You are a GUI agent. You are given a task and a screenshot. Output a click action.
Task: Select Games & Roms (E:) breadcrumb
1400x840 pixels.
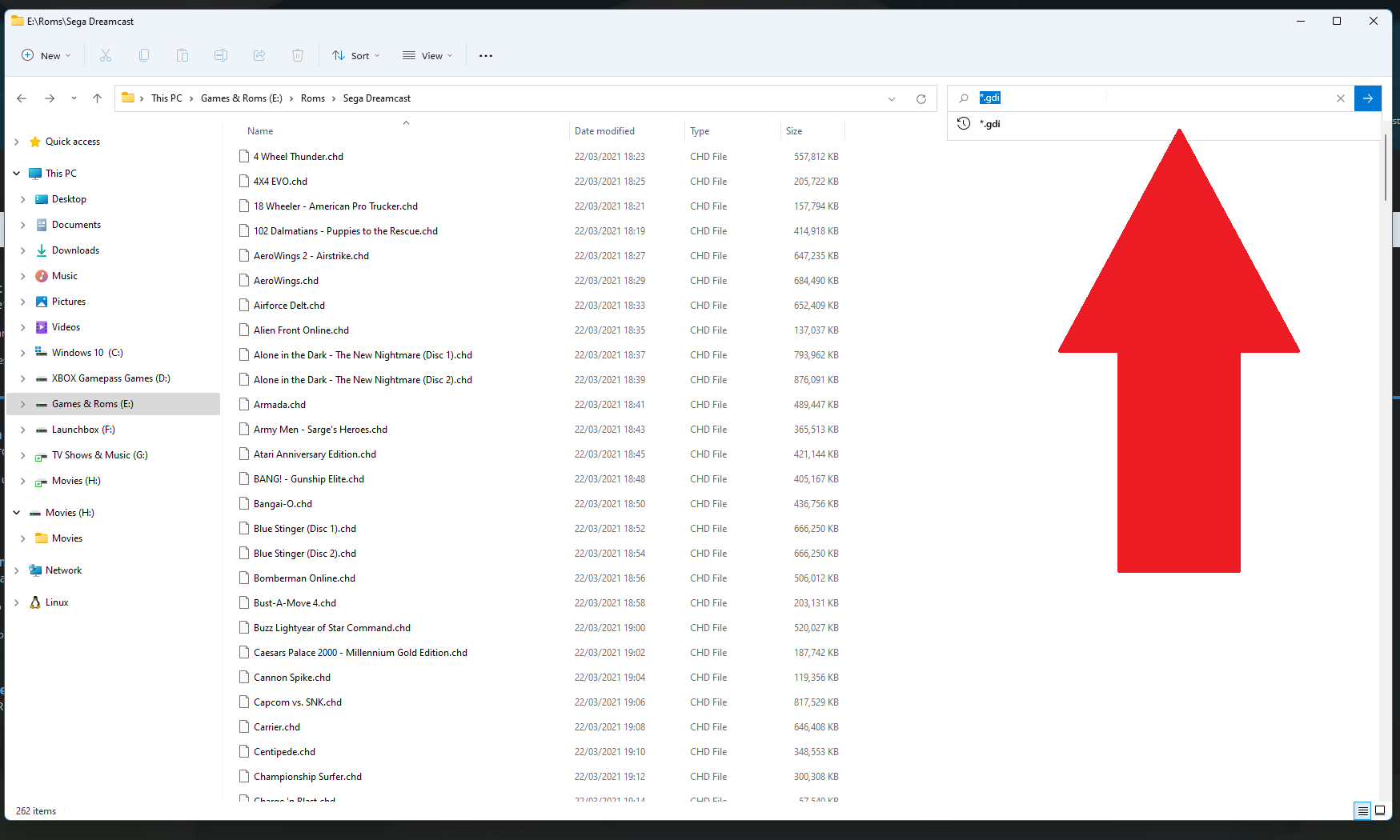coord(241,98)
